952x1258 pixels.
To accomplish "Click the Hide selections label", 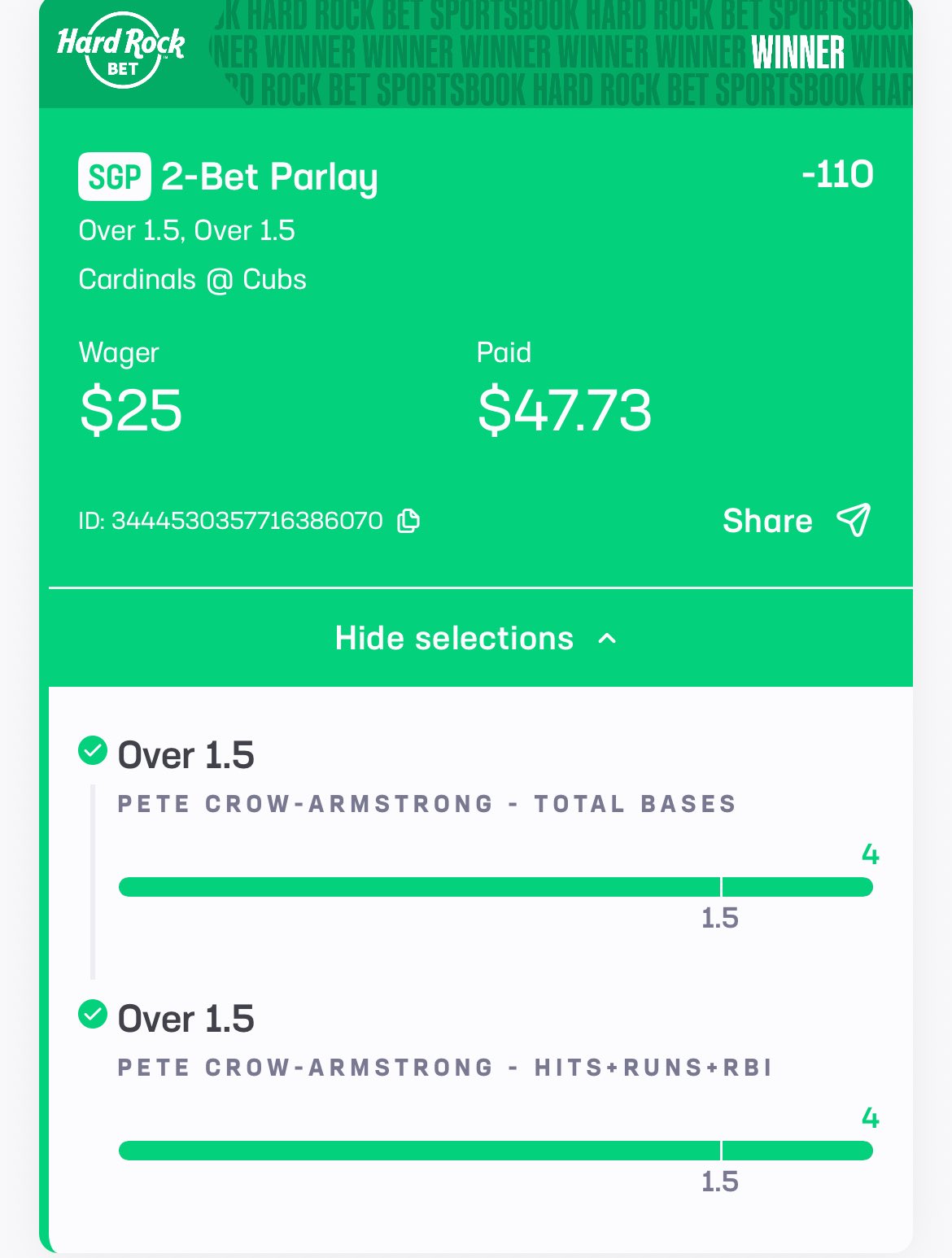I will pyautogui.click(x=454, y=639).
